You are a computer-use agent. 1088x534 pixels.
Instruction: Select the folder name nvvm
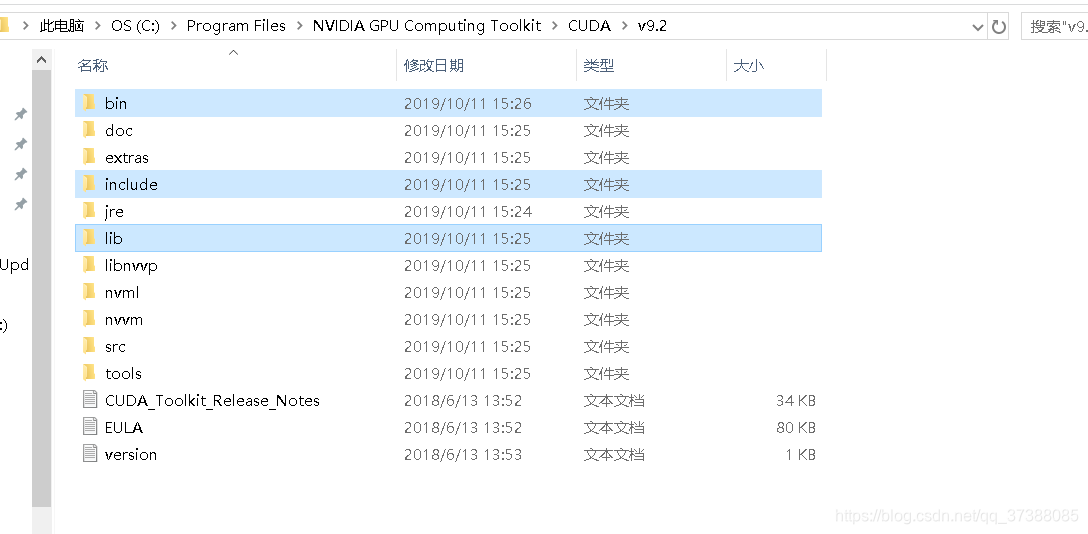click(124, 320)
